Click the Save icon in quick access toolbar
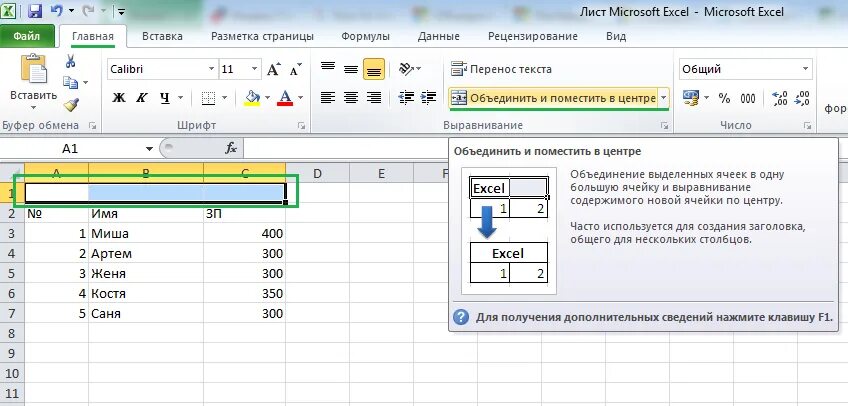The width and height of the screenshot is (848, 406). pyautogui.click(x=35, y=11)
